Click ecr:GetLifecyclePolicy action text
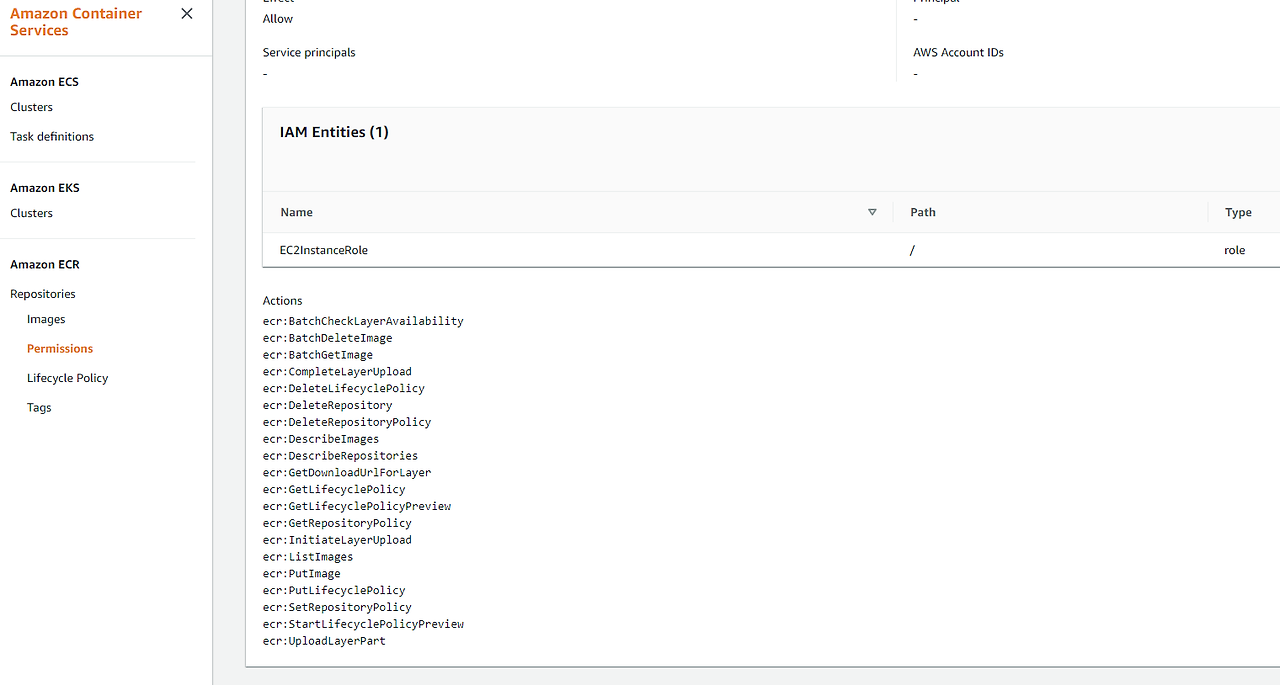The image size is (1280, 685). coord(334,489)
